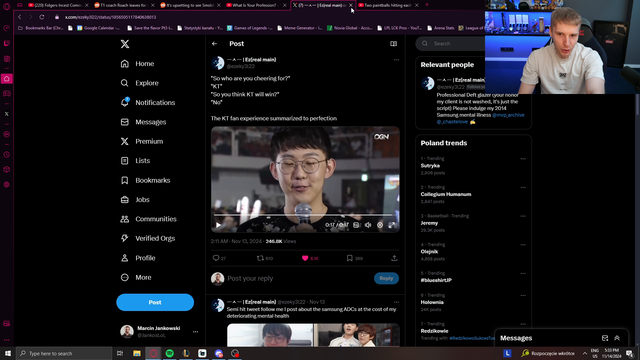Screen dimensions: 640x360
Task: Open video settings gear icon
Action: [x=380, y=225]
